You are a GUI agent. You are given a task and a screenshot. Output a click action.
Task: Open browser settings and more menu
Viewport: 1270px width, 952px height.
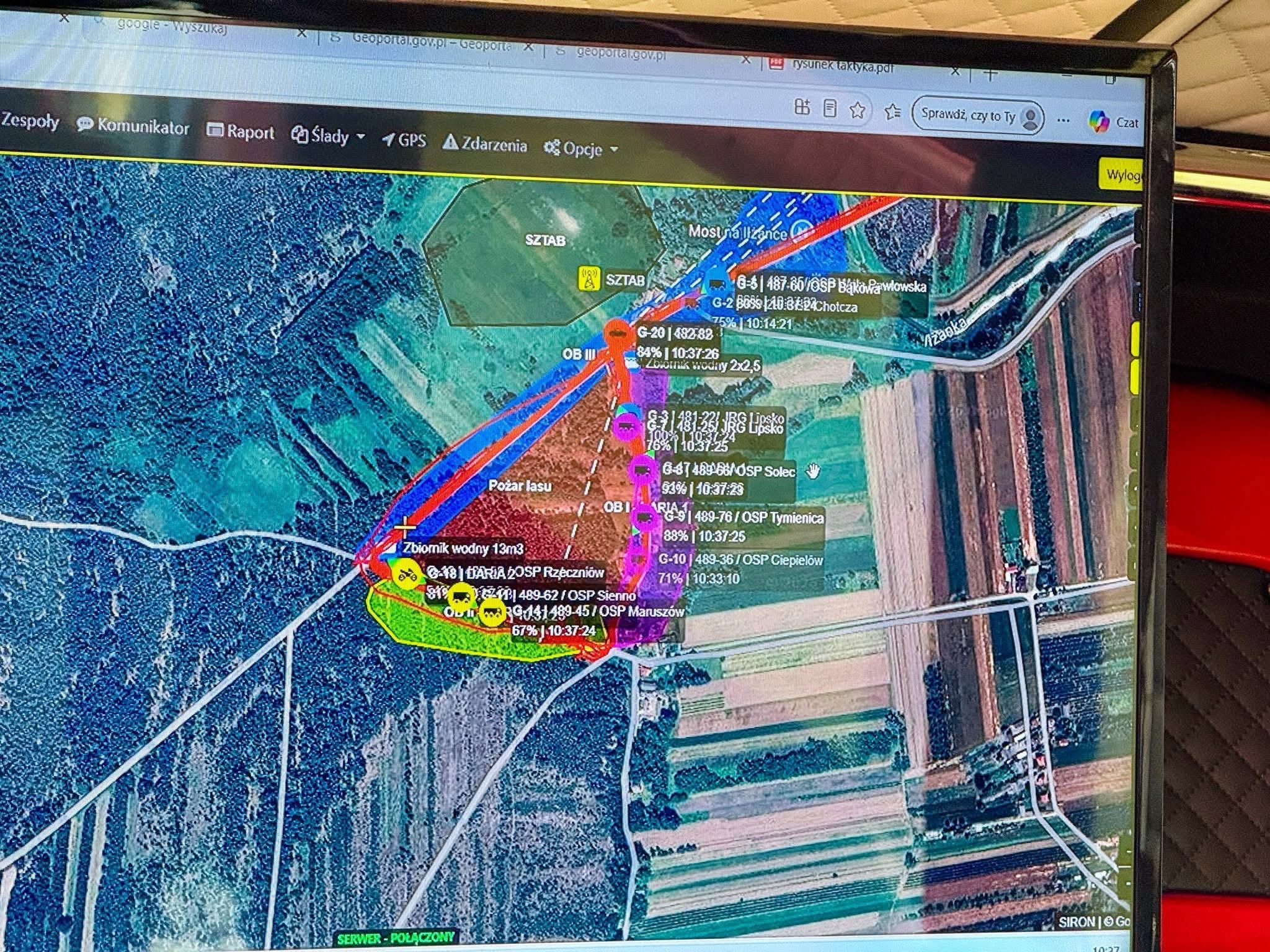coord(1064,120)
